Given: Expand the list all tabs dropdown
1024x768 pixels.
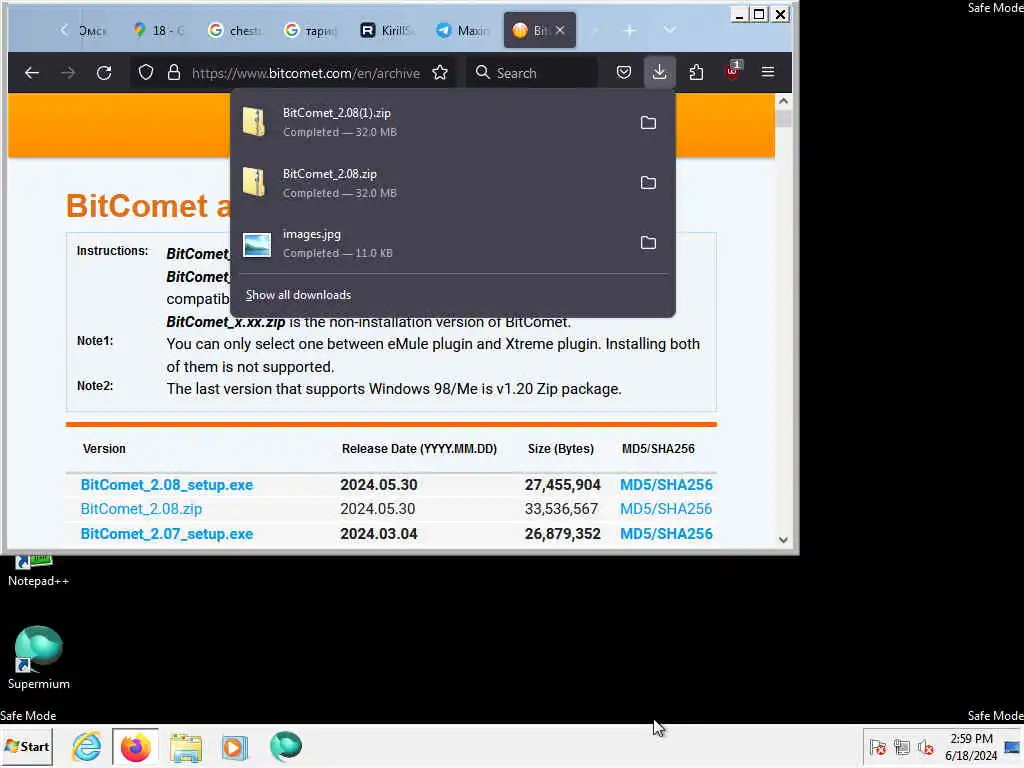Looking at the screenshot, I should [670, 31].
